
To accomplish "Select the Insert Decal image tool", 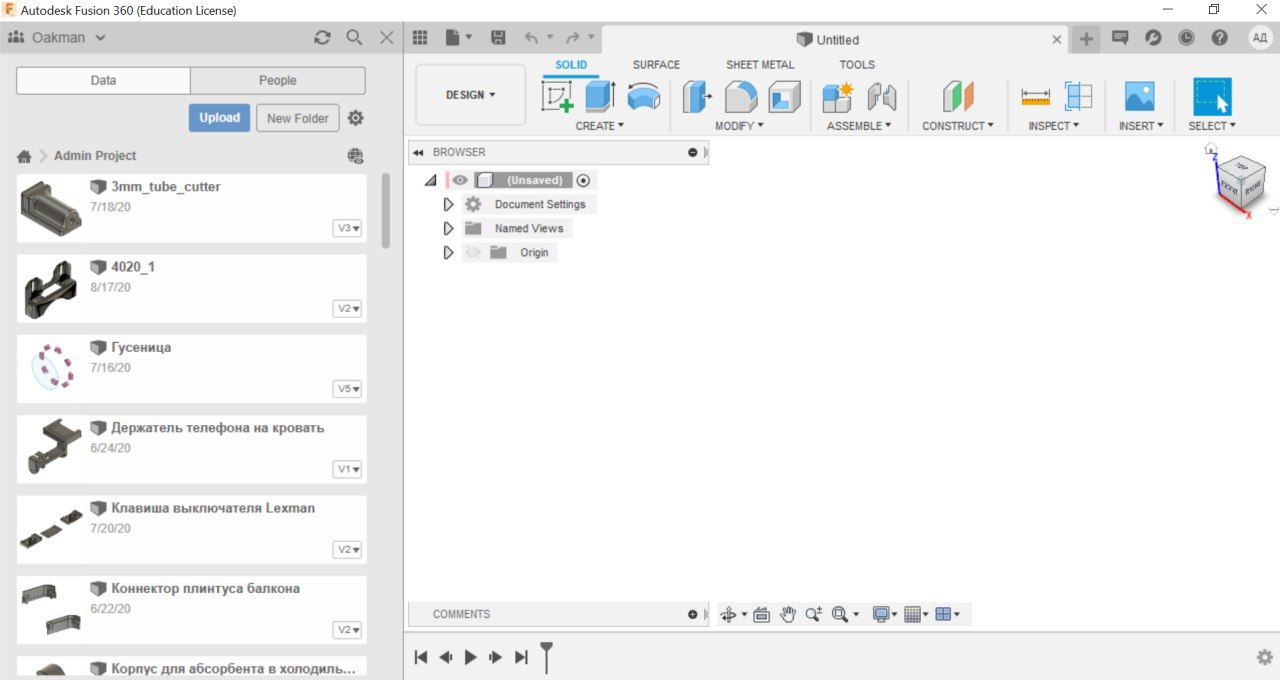I will [1140, 97].
